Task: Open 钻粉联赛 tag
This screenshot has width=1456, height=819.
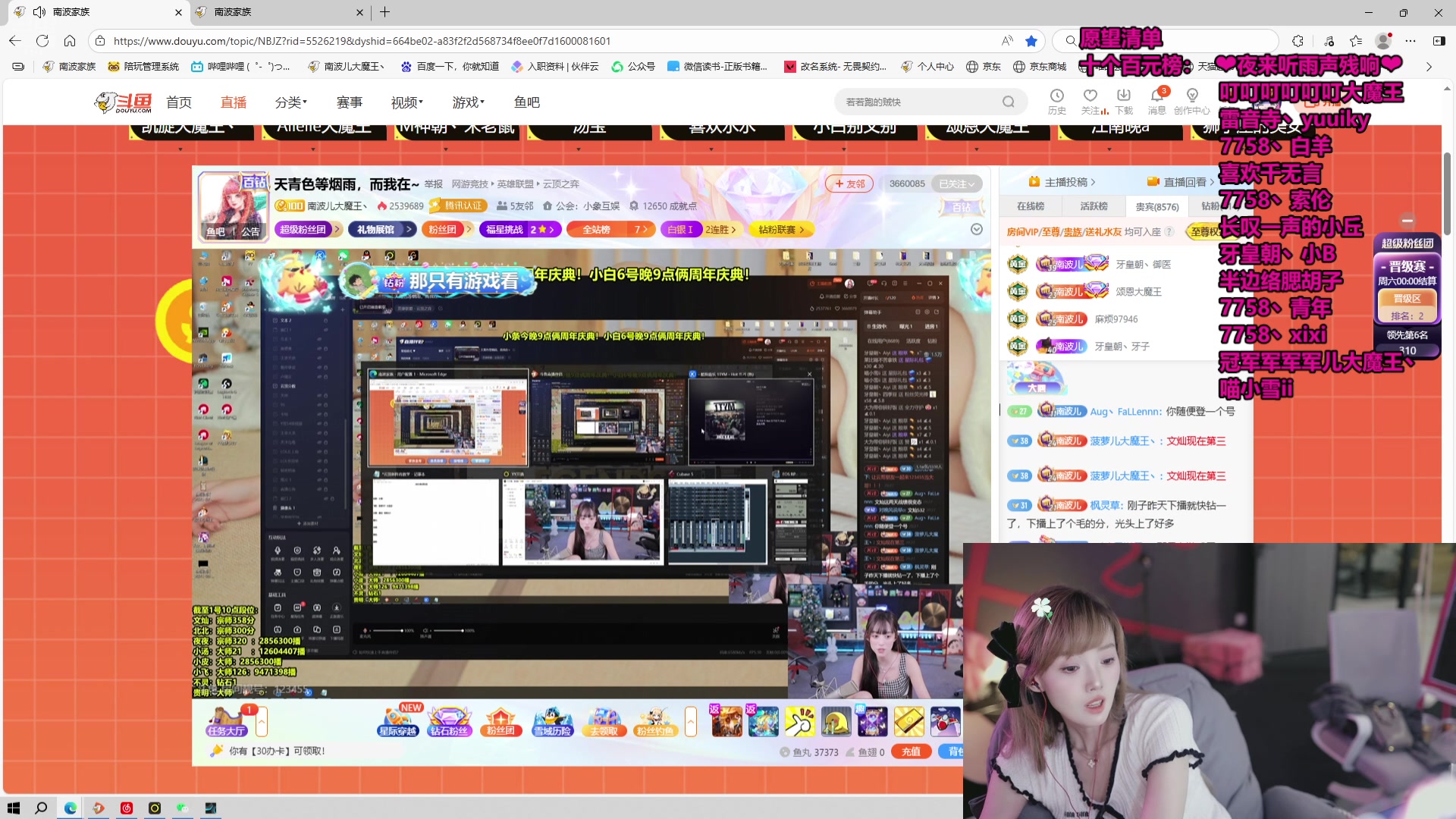Action: (x=781, y=229)
